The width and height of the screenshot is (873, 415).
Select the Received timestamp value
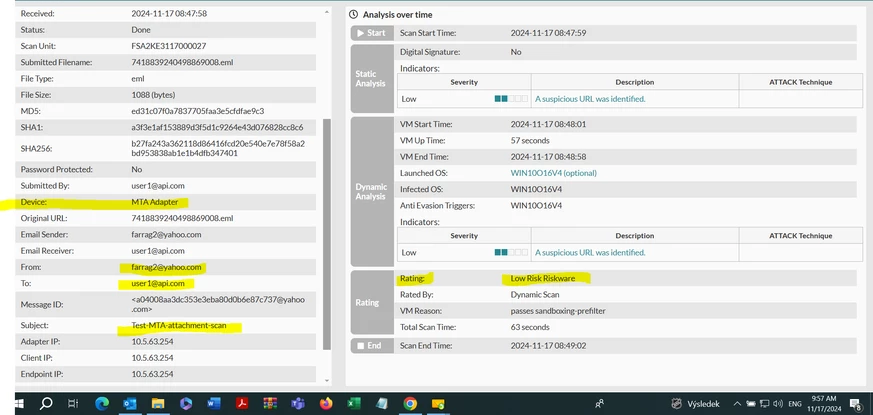[x=169, y=13]
